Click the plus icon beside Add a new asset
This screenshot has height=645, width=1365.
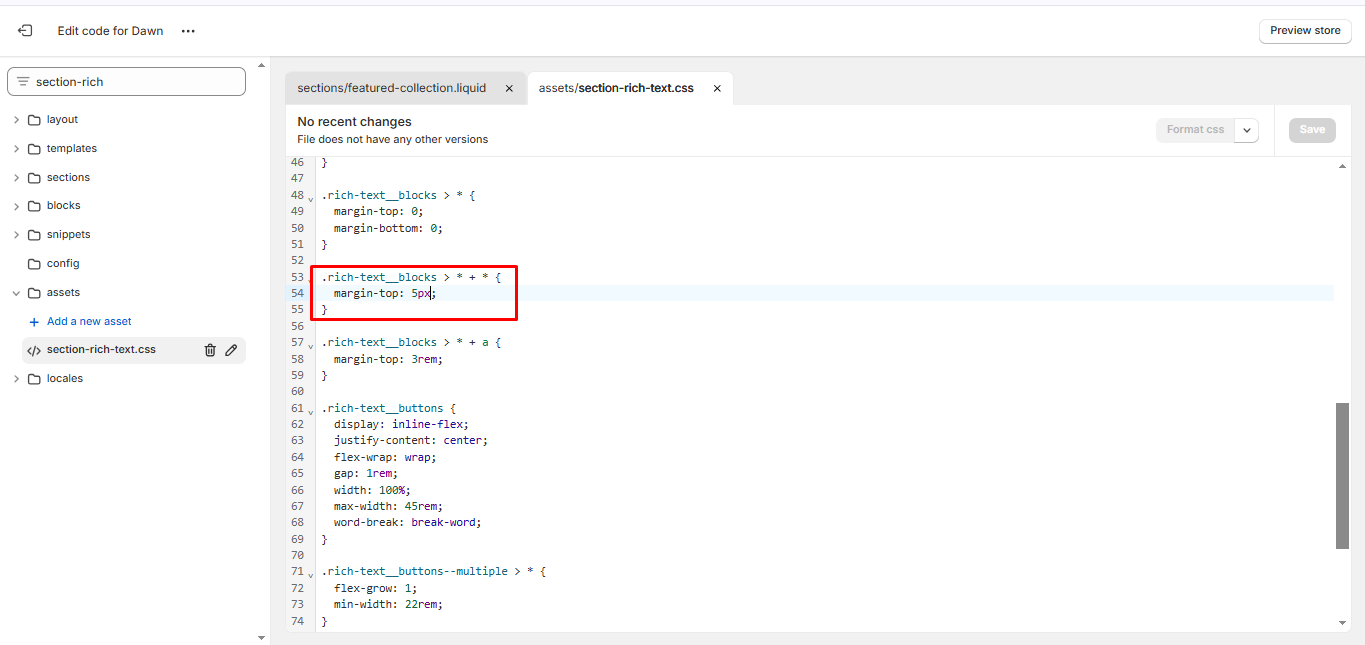pos(34,322)
